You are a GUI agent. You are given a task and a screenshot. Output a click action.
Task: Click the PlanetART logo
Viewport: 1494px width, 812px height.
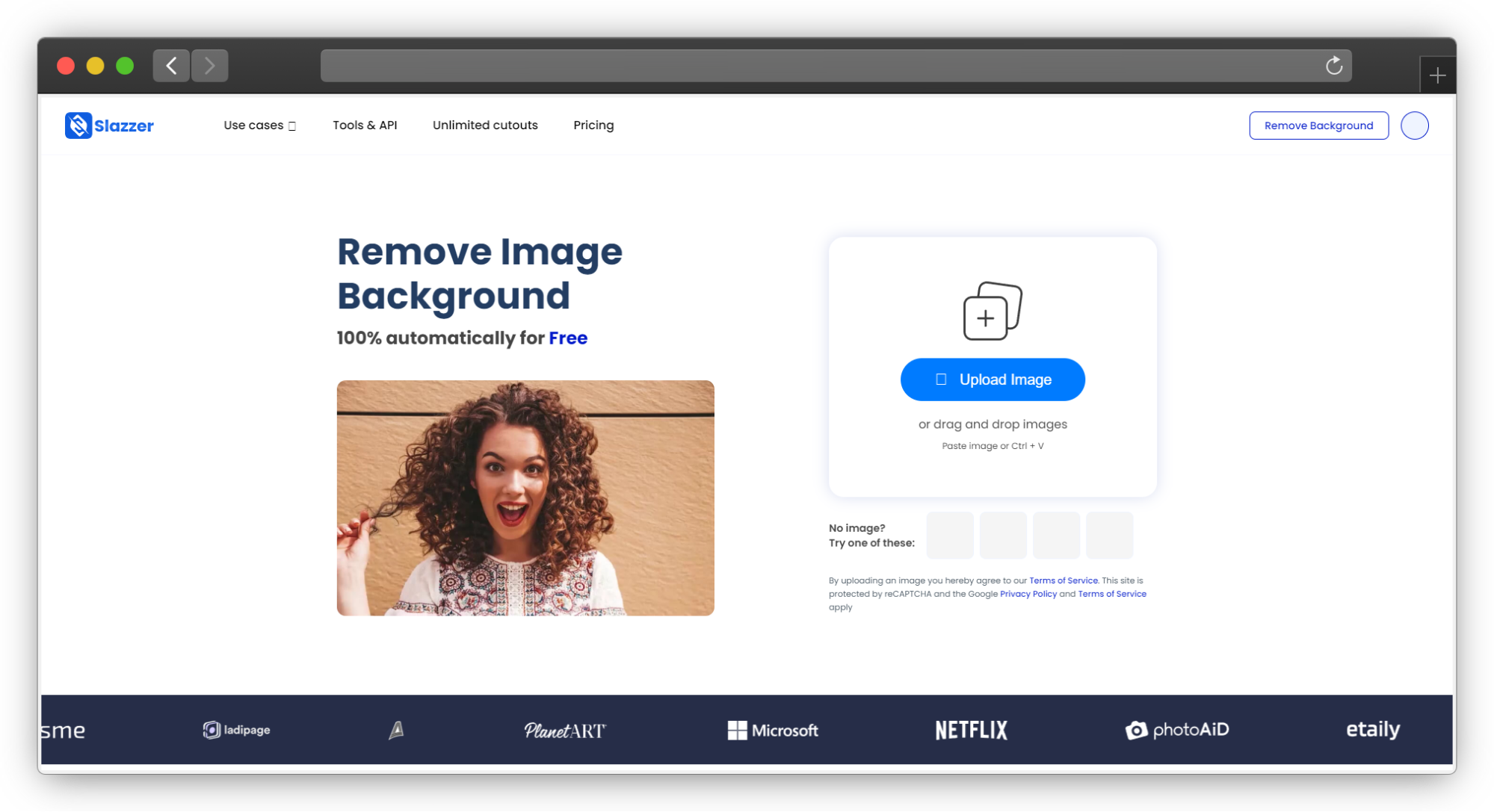[x=565, y=730]
